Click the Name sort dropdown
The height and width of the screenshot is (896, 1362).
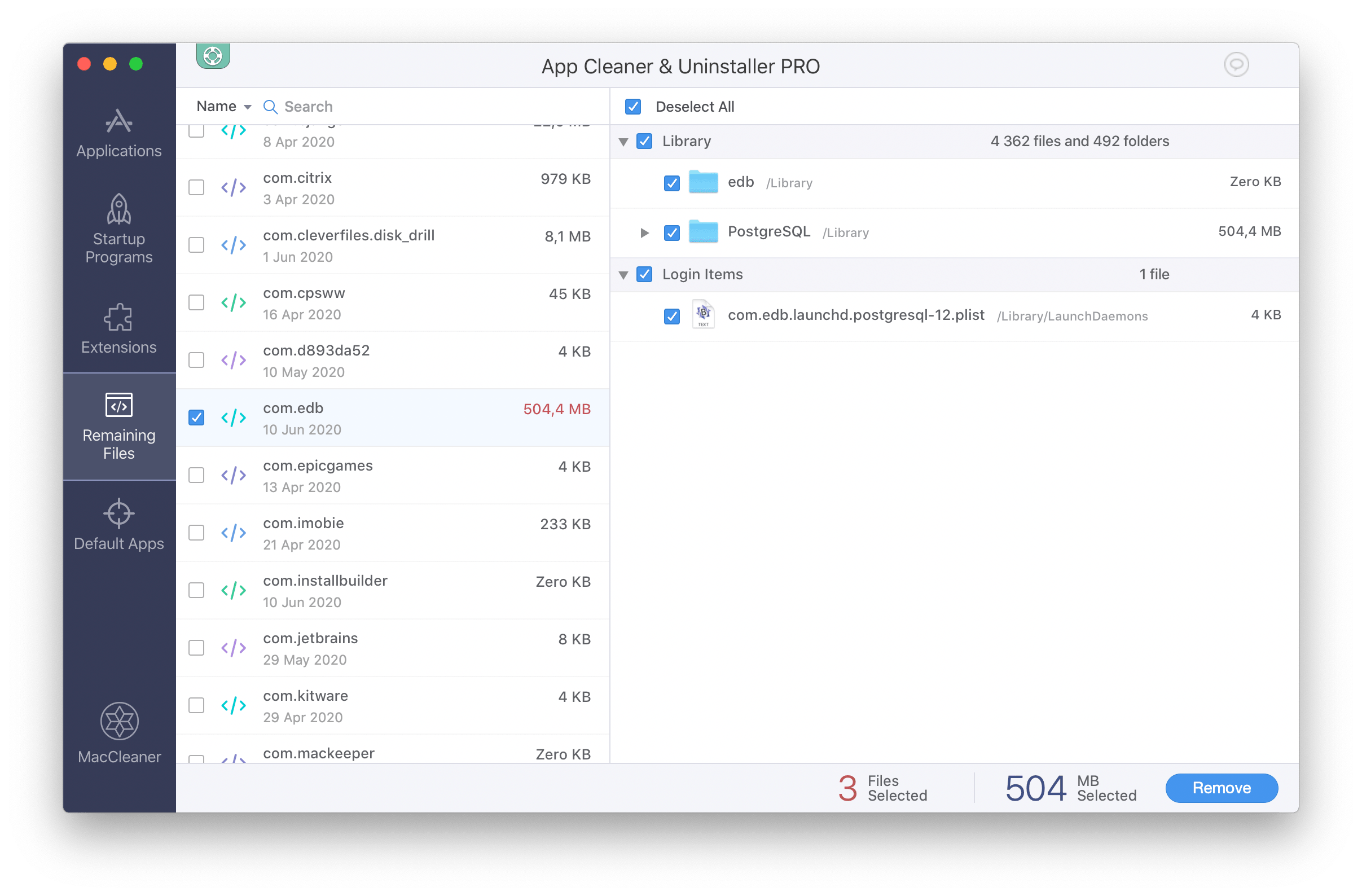click(222, 105)
